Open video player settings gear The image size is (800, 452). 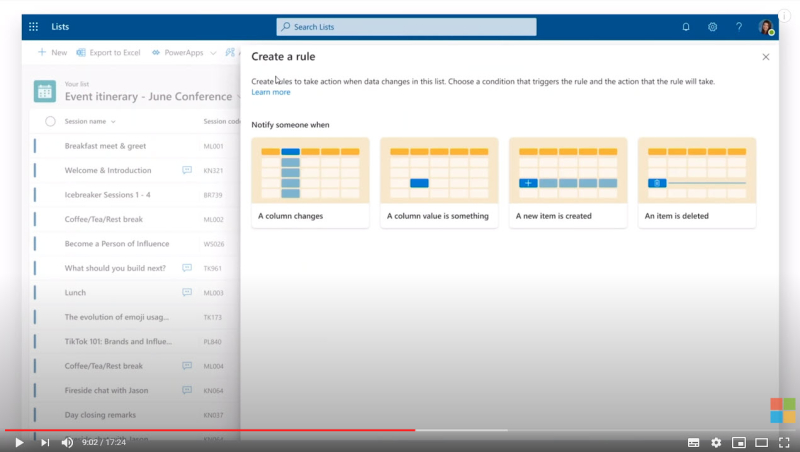coord(716,442)
